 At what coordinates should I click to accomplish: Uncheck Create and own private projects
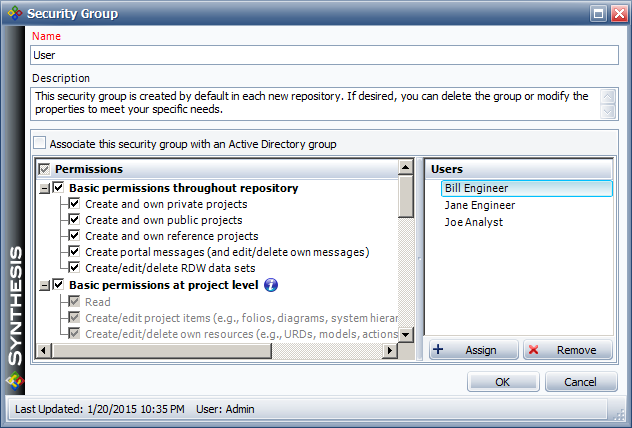(x=74, y=204)
